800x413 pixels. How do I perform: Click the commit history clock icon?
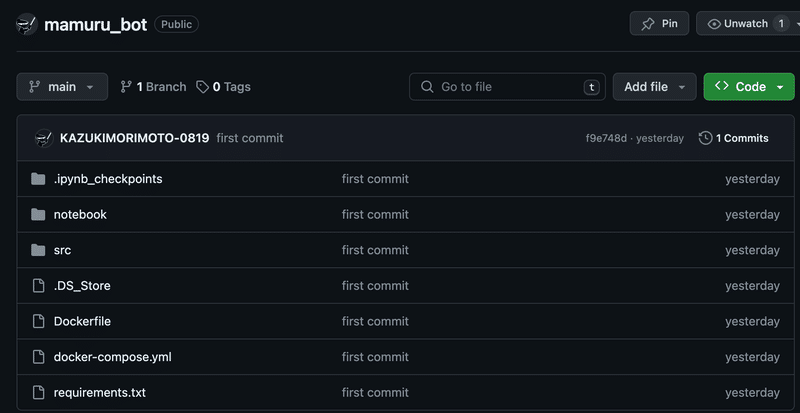[705, 138]
